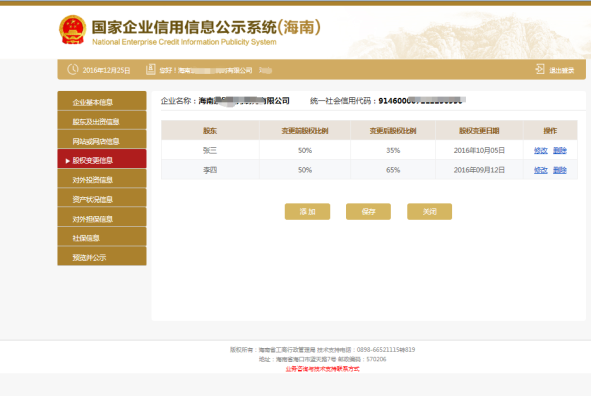591x396 pixels.
Task: Click the support phone 0898-66521115
Action: click(x=378, y=350)
